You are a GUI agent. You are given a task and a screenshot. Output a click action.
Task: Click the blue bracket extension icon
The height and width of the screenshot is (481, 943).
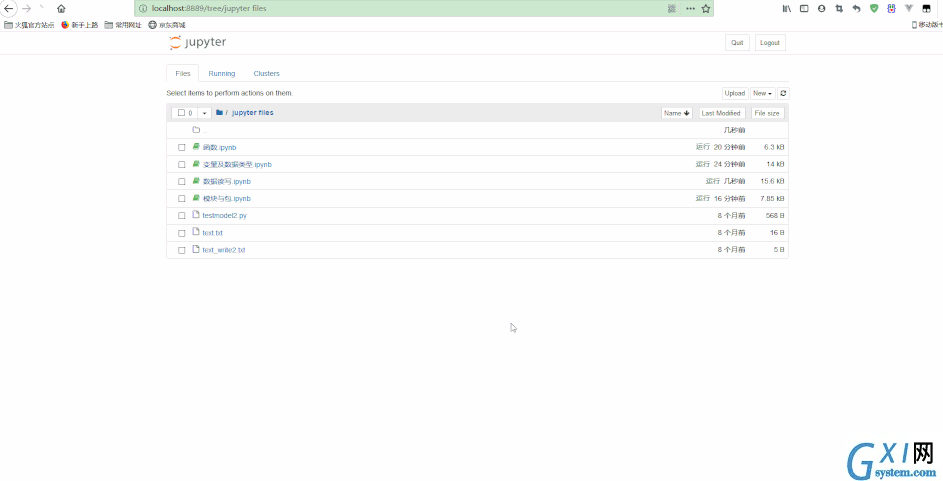[891, 8]
